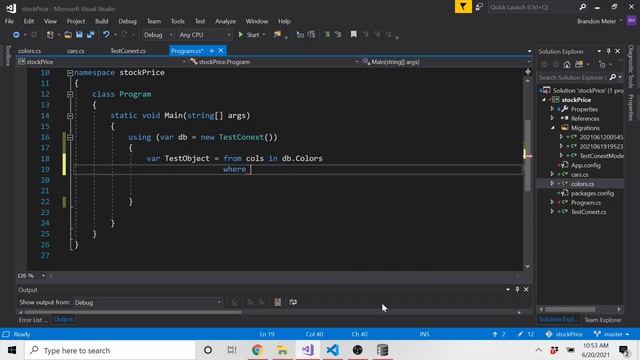Screen dimensions: 640x360
Task: Click the pending changes filter icon in Solution Explorer
Action: click(602, 64)
